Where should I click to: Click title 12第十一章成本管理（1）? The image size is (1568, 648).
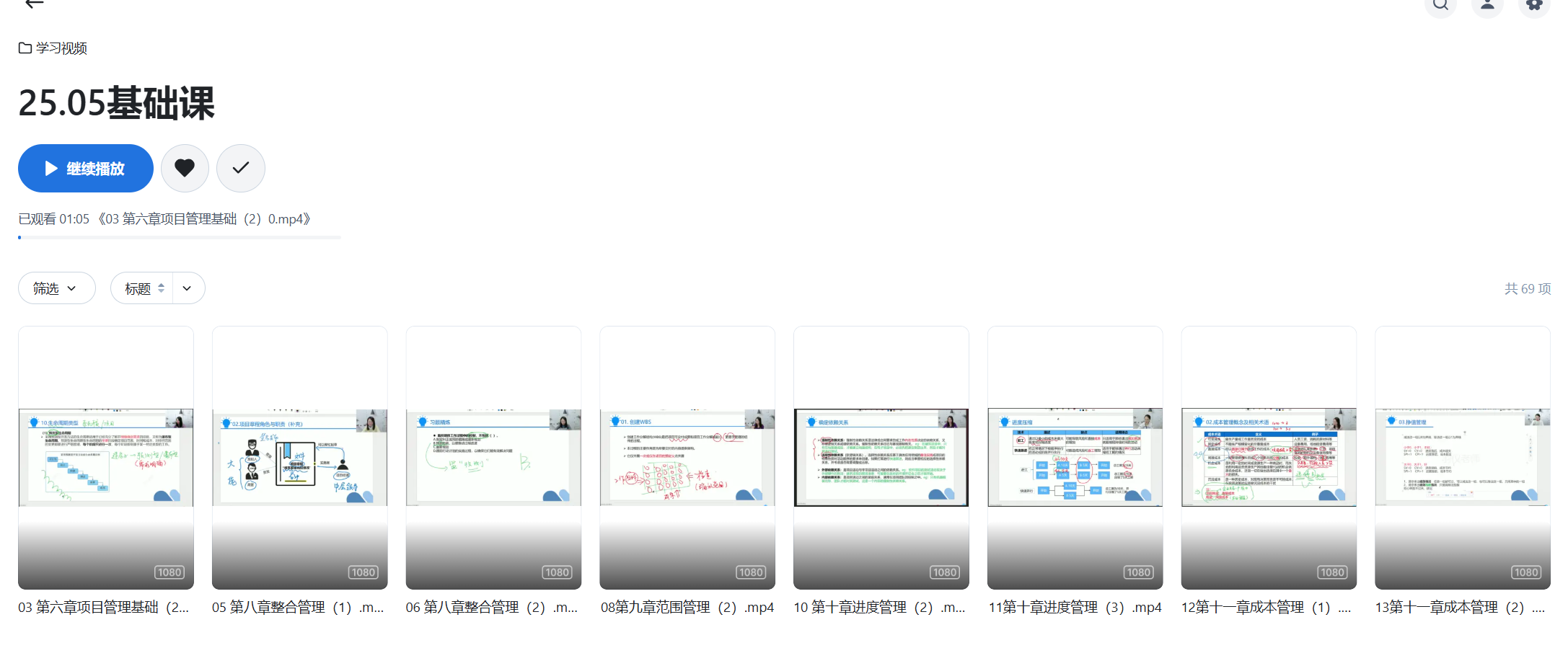[1267, 608]
